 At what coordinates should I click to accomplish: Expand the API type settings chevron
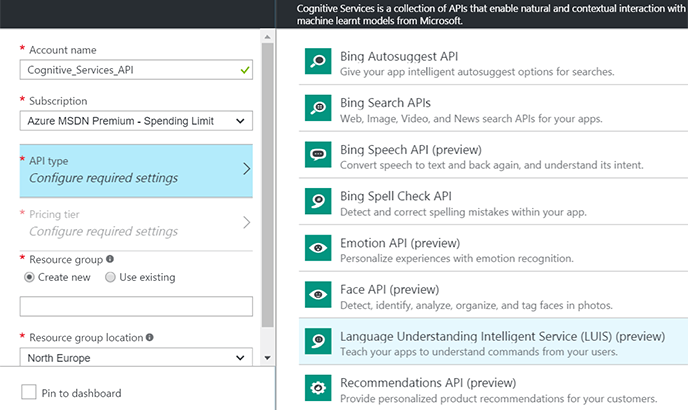(247, 169)
